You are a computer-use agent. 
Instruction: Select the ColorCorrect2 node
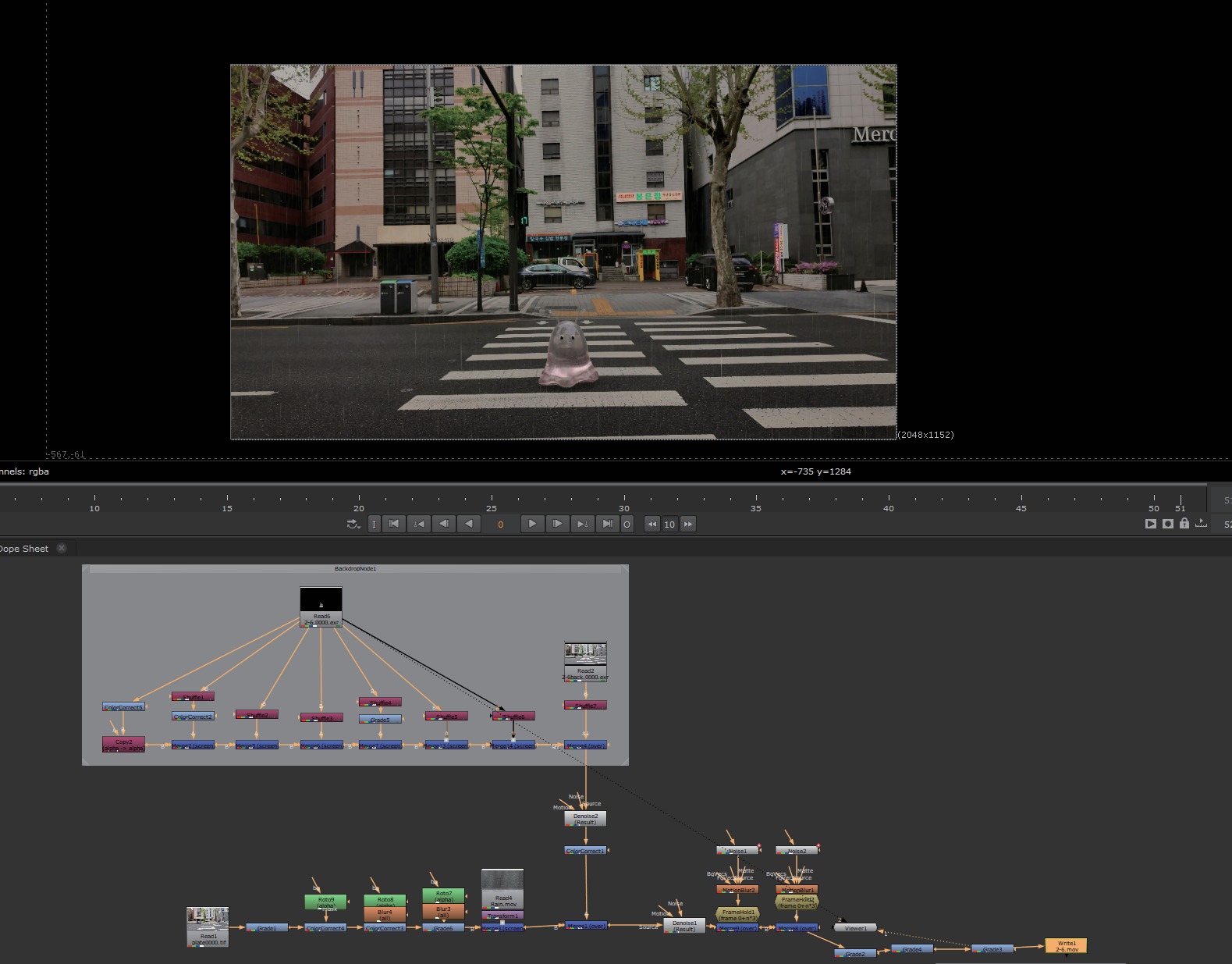coord(193,717)
